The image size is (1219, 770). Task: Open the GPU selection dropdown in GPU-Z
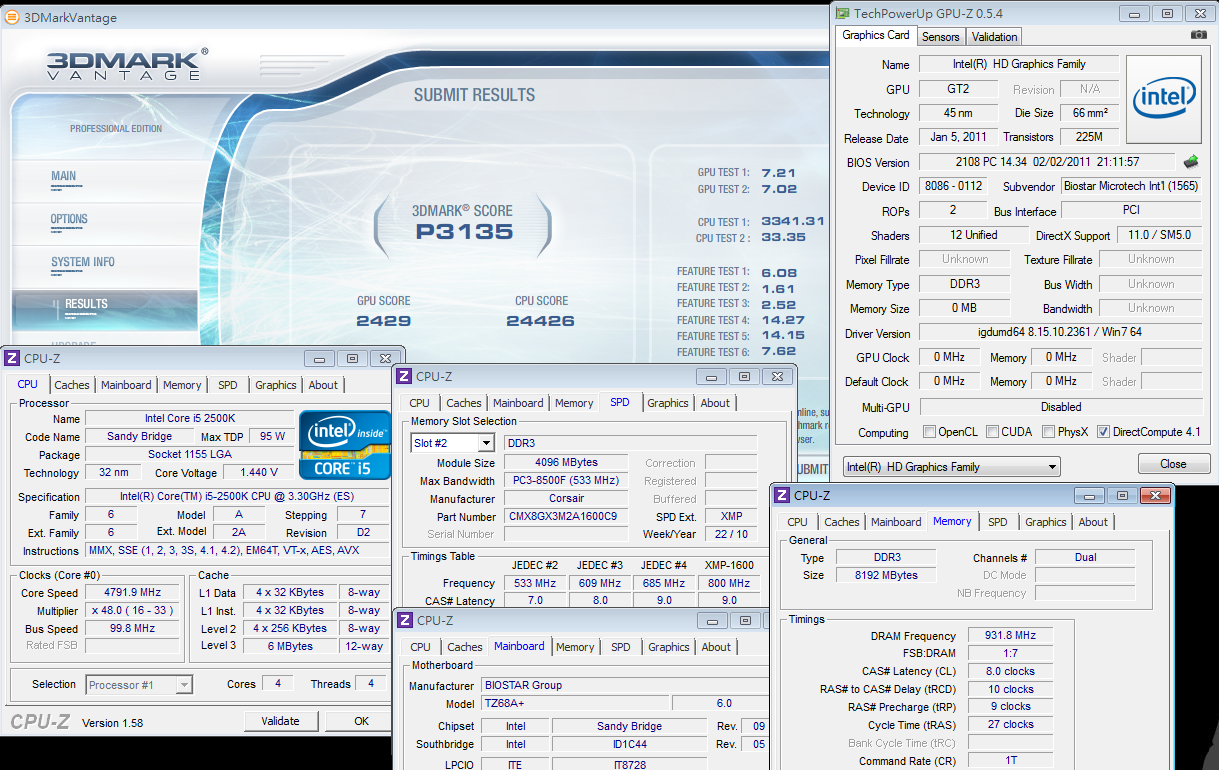951,467
